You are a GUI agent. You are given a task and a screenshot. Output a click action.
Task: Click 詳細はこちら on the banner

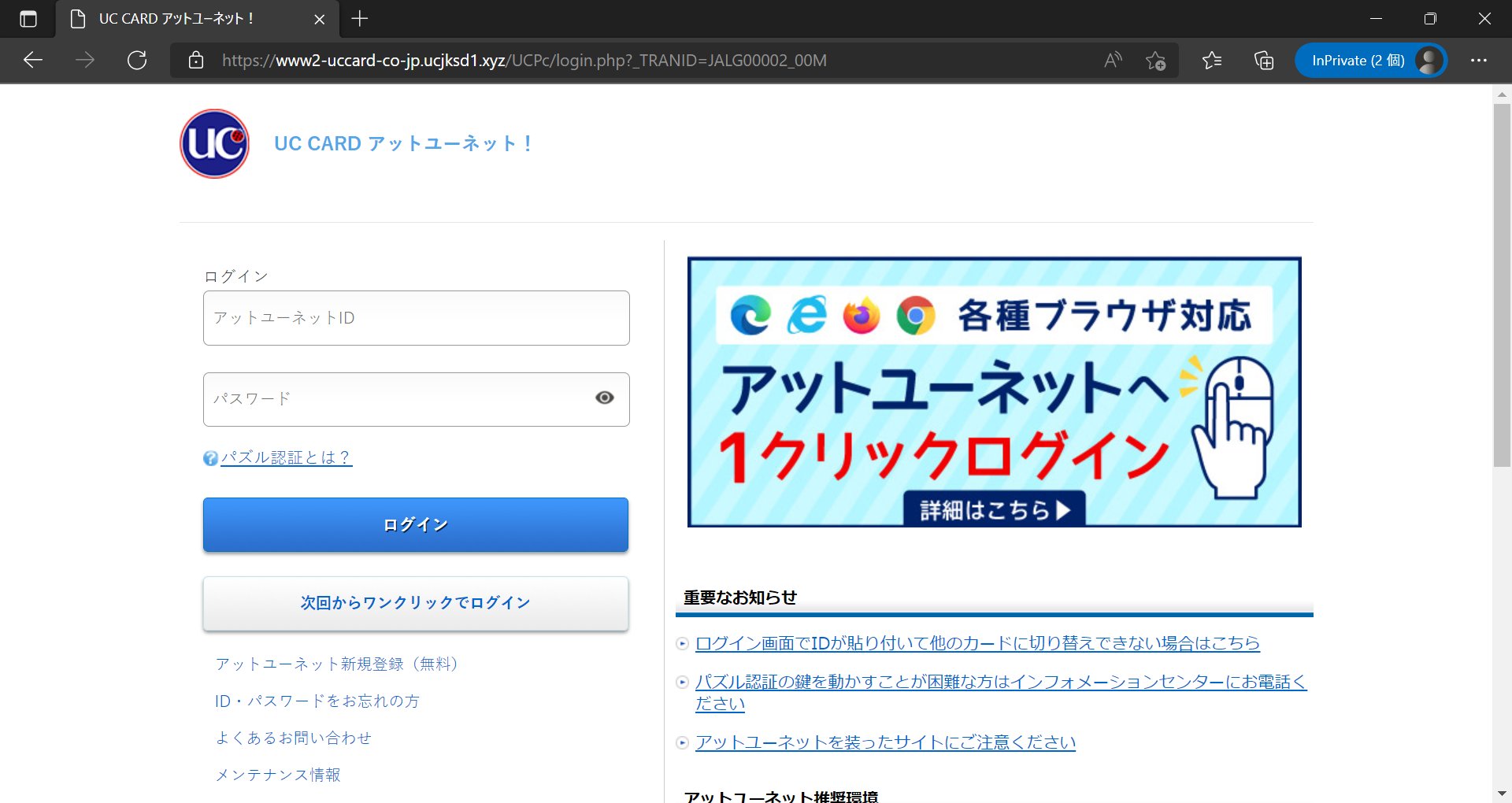point(995,509)
